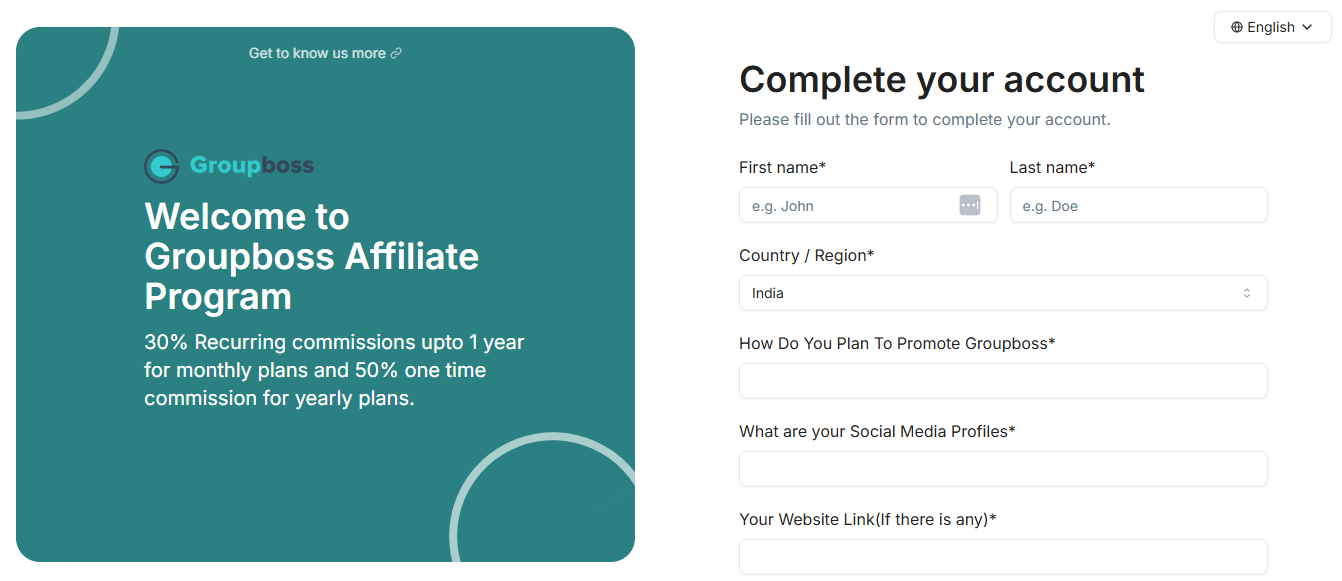The width and height of the screenshot is (1342, 581).
Task: Click the 'First name*' label
Action: (x=782, y=167)
